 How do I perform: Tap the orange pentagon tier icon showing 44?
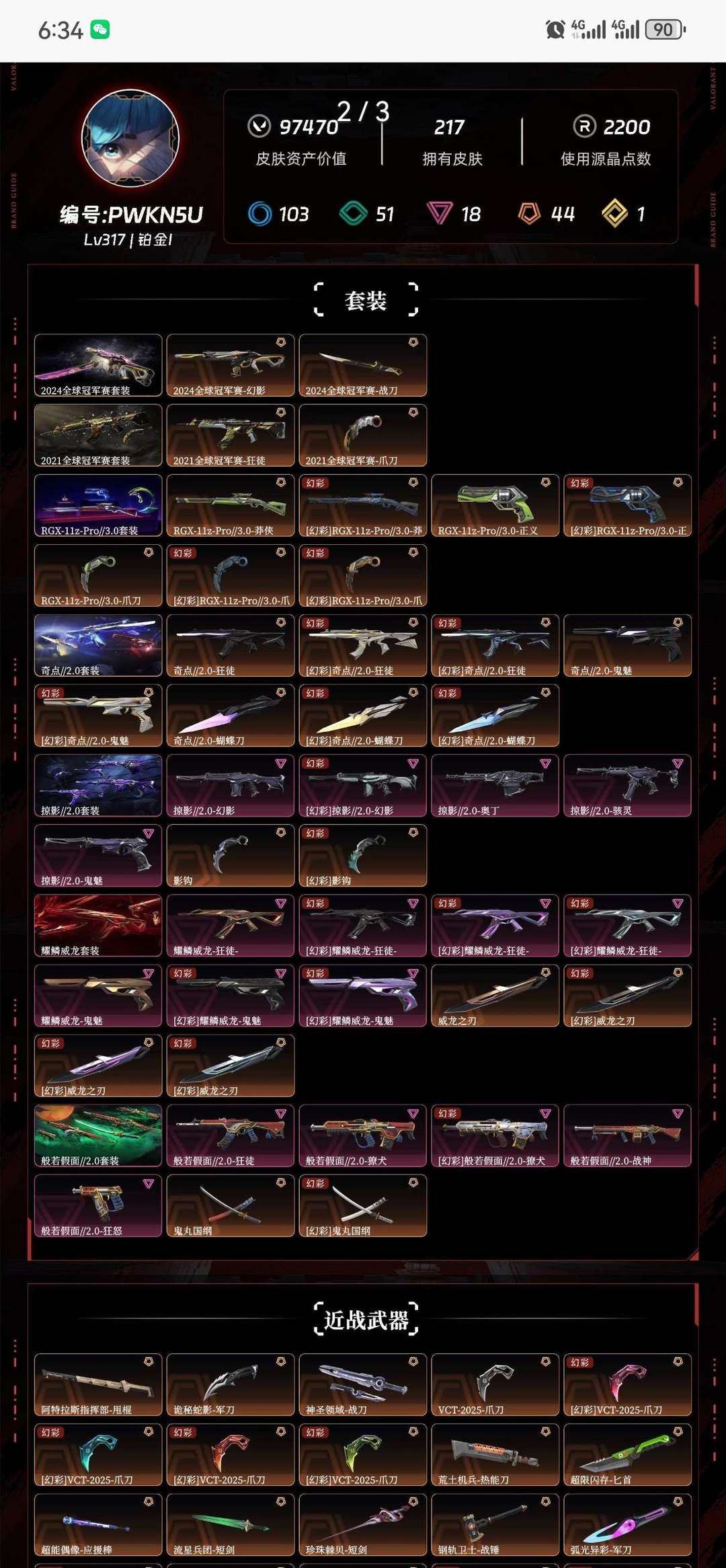(x=530, y=214)
